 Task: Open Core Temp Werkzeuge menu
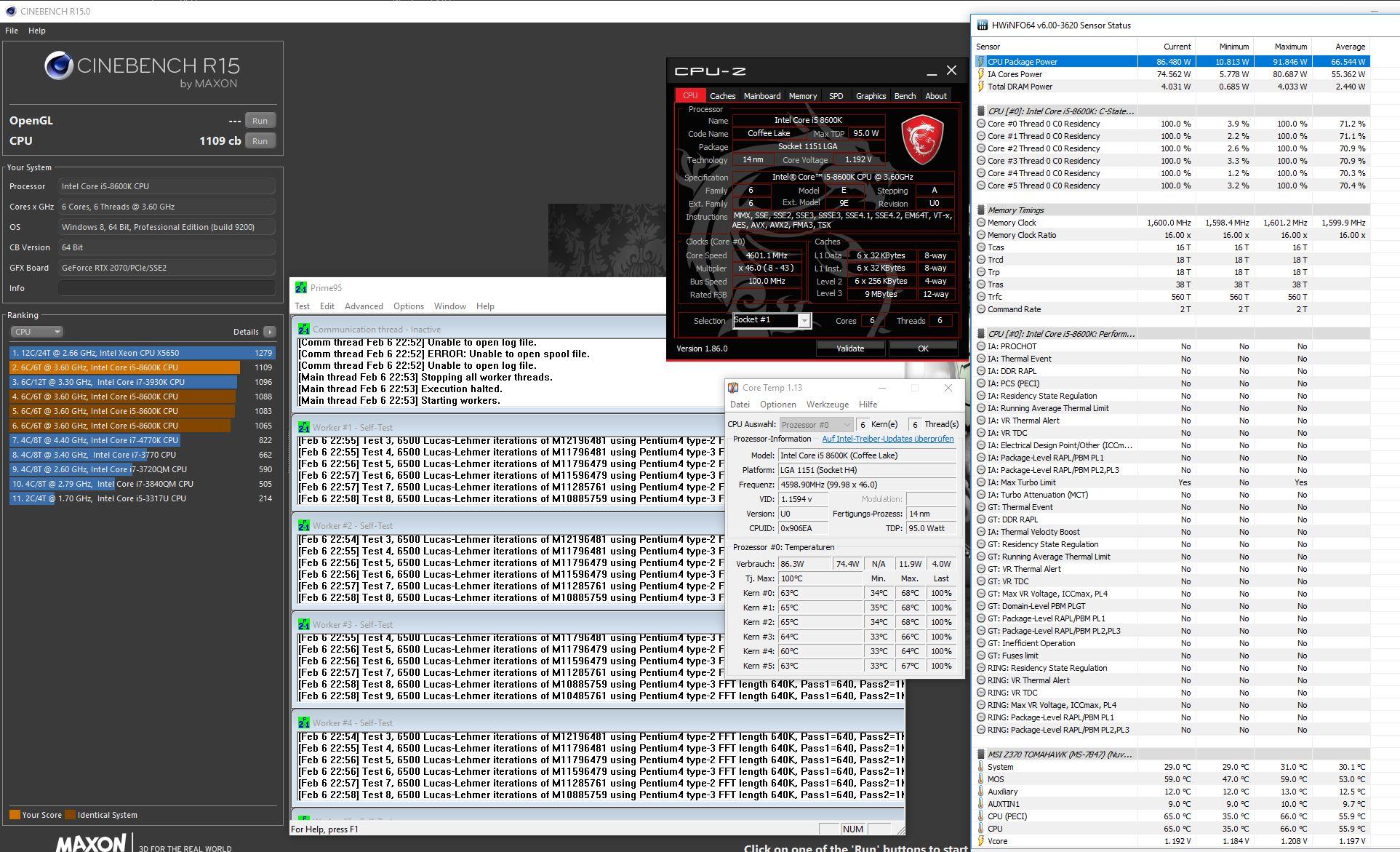click(828, 405)
